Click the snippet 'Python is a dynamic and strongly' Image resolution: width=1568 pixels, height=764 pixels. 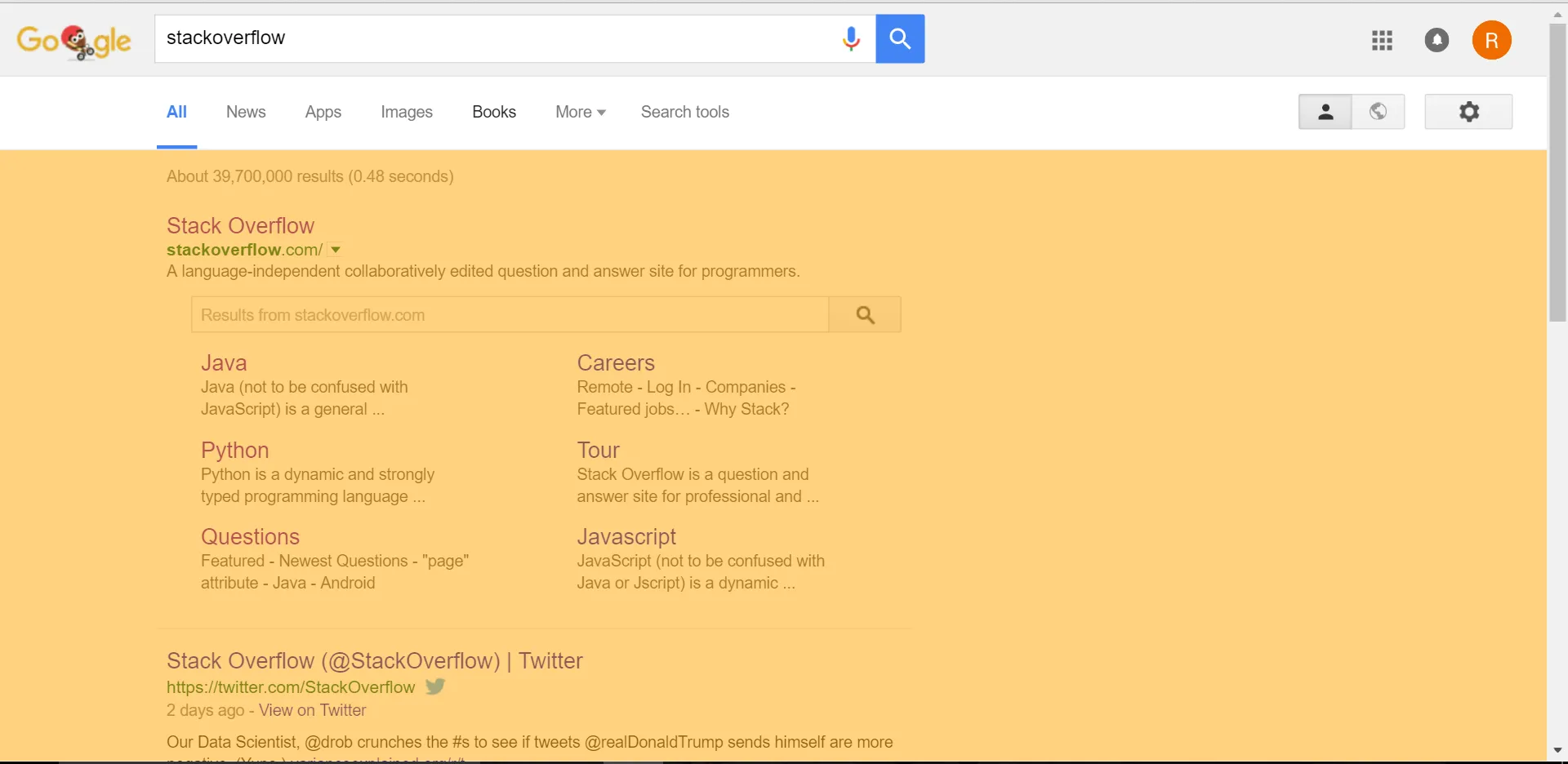click(318, 474)
